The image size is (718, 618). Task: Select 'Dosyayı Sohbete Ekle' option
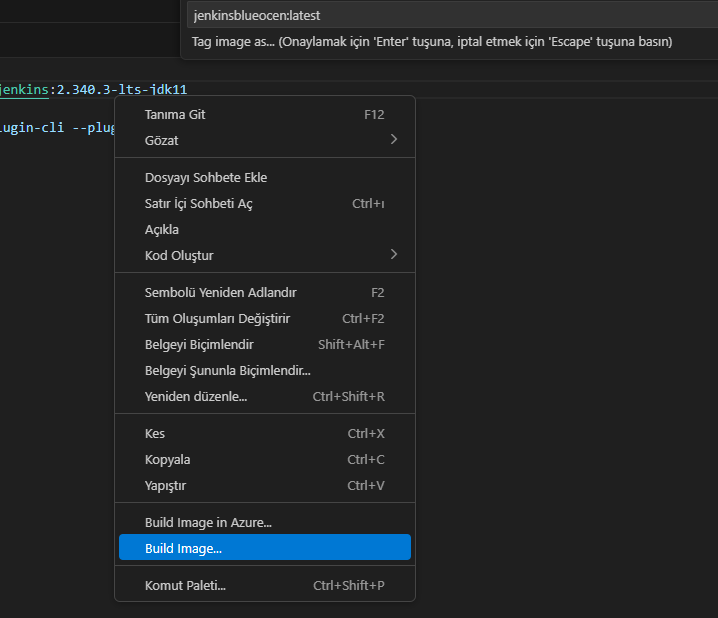click(206, 178)
